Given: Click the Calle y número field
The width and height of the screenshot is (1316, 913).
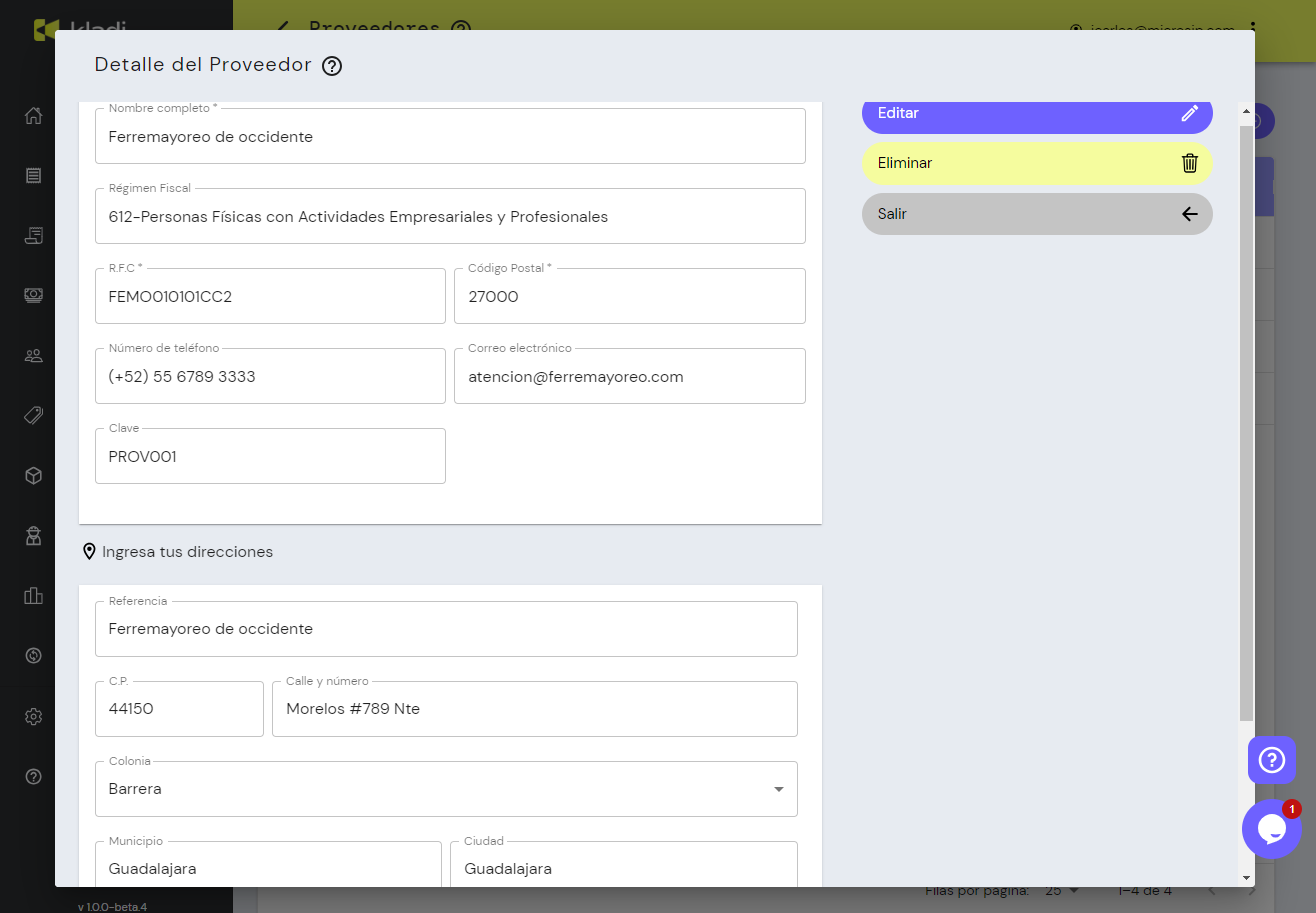Looking at the screenshot, I should pos(534,709).
